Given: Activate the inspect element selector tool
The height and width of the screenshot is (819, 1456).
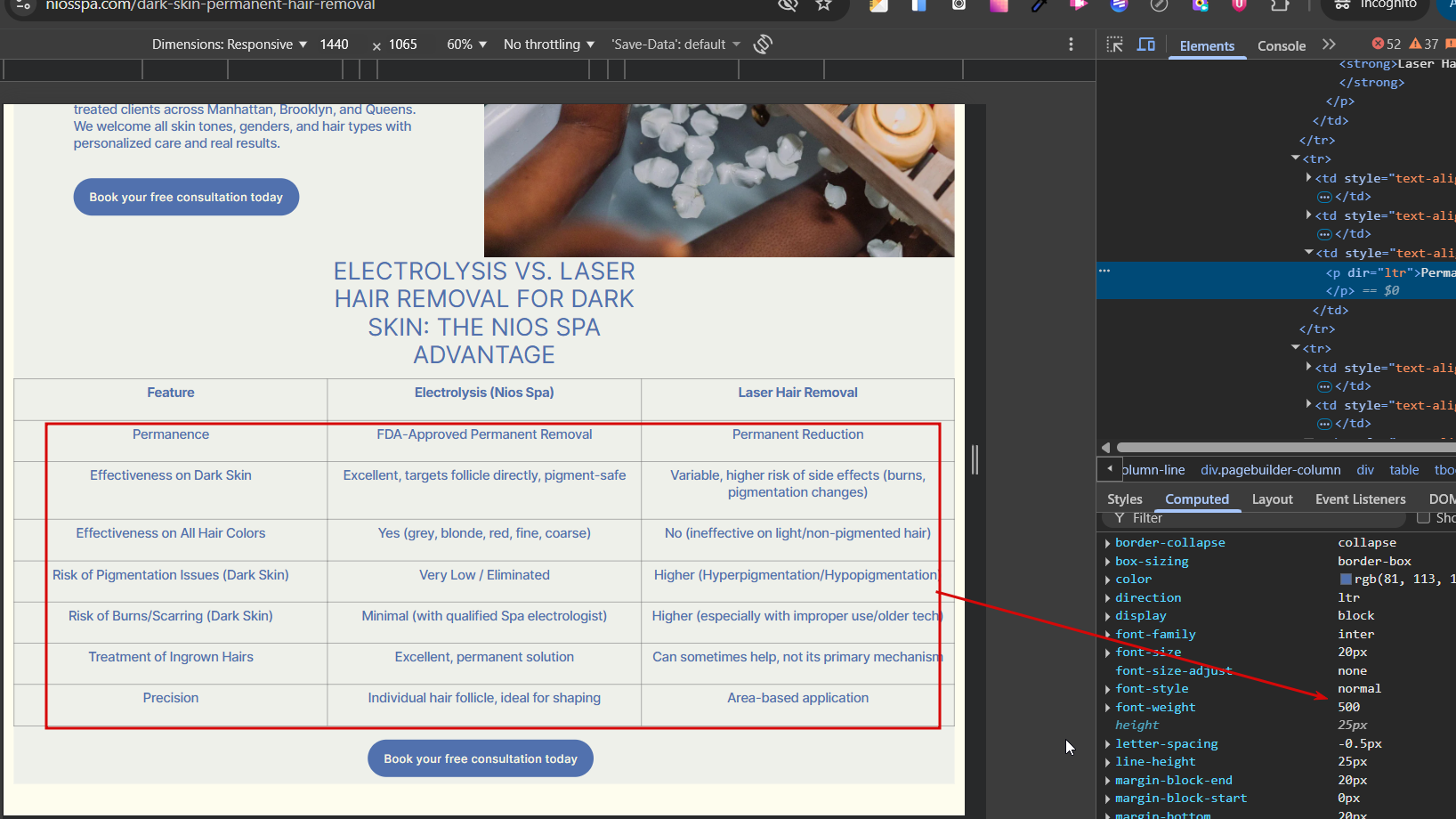Looking at the screenshot, I should pos(1114,45).
